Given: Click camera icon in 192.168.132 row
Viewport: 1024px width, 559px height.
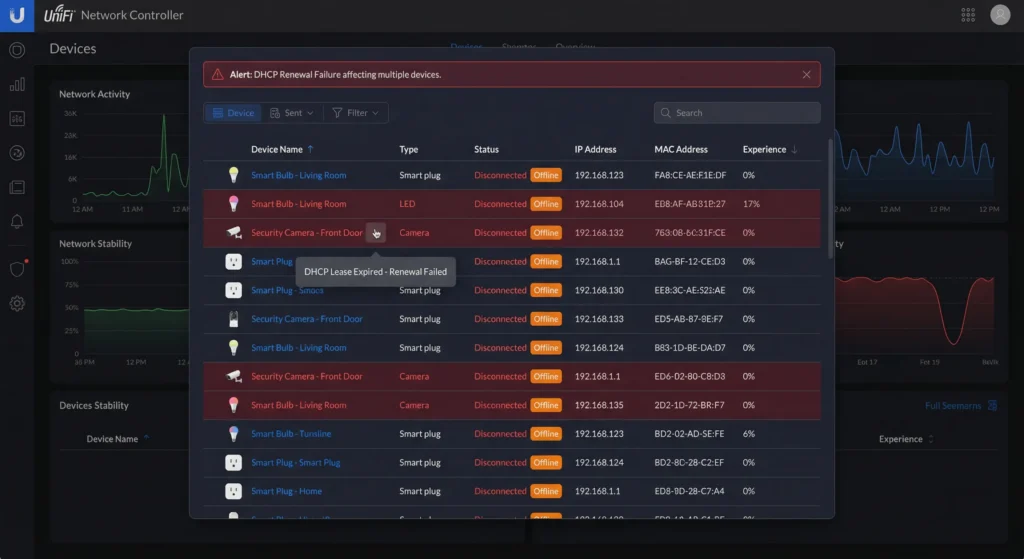Looking at the screenshot, I should point(233,232).
